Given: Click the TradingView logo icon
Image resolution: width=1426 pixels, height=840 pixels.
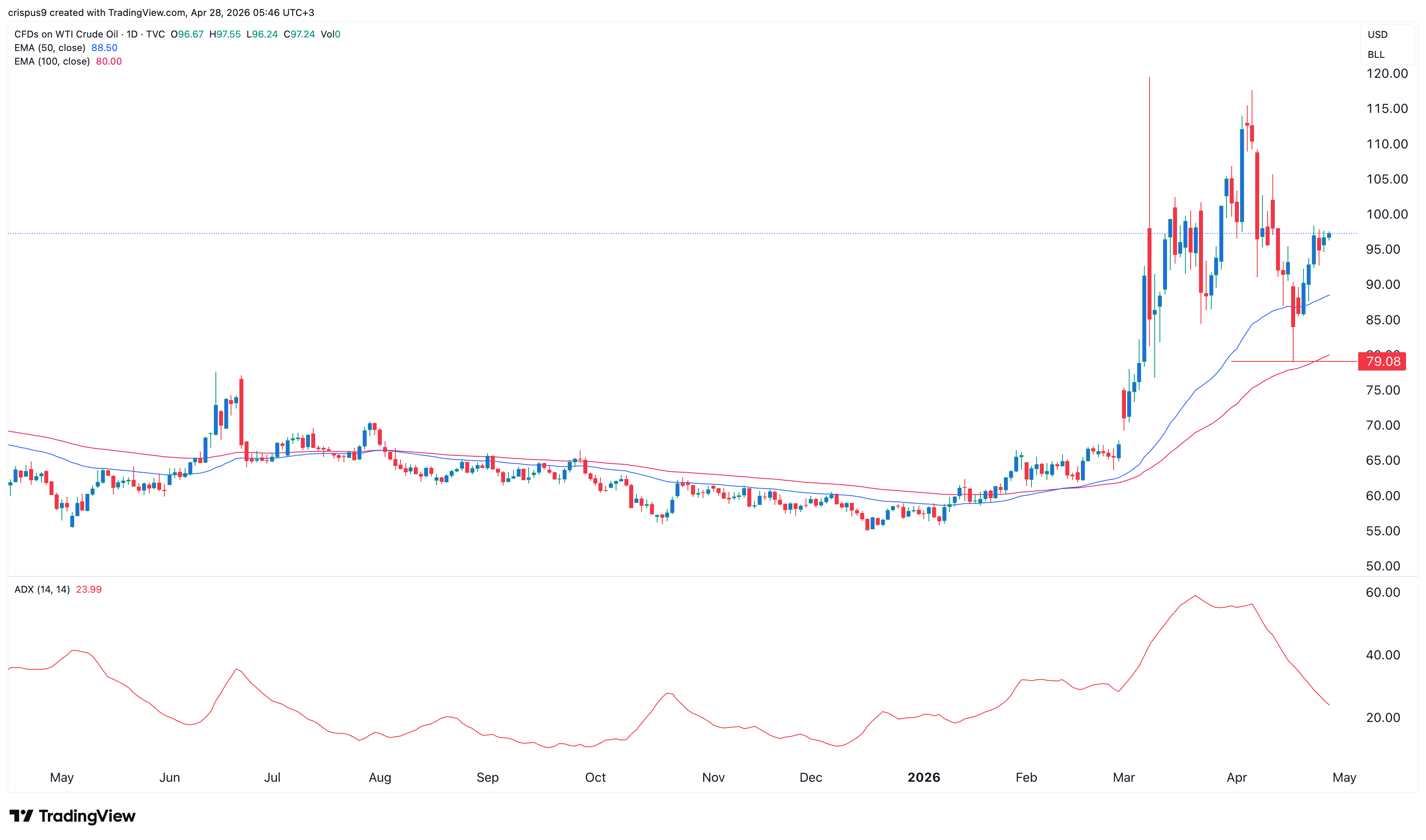Looking at the screenshot, I should (x=22, y=816).
